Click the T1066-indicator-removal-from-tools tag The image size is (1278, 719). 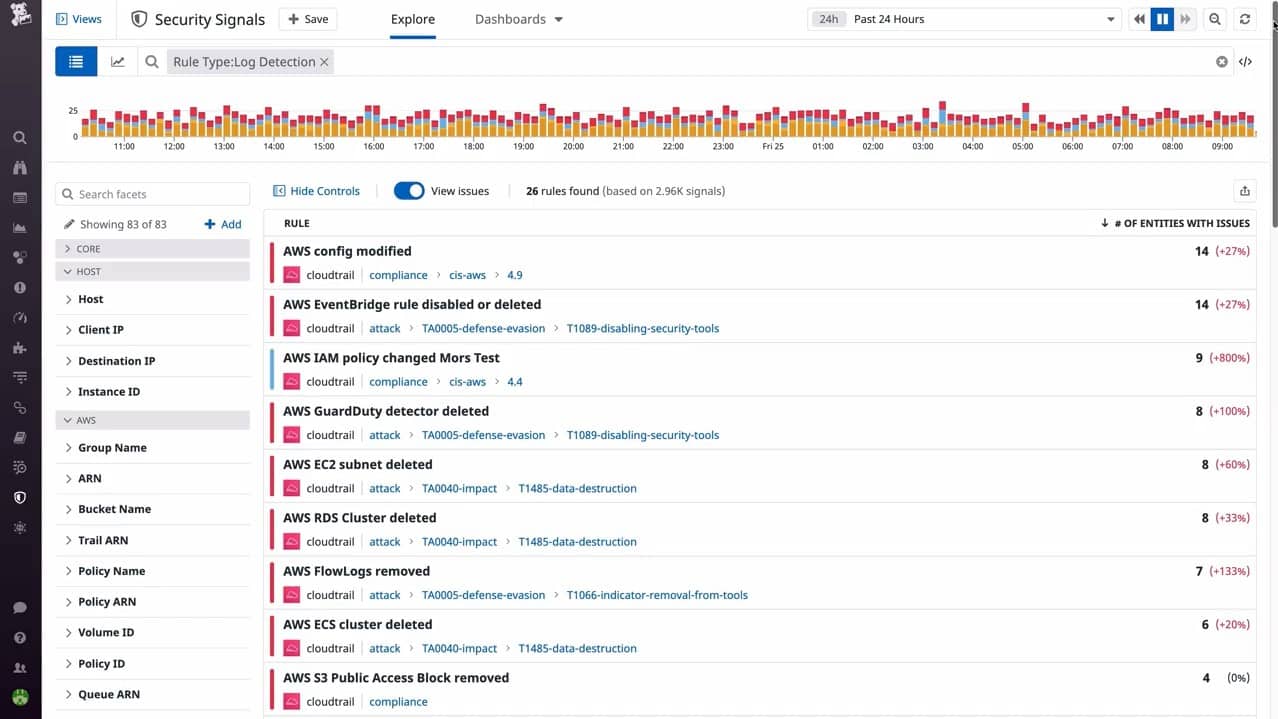(657, 595)
